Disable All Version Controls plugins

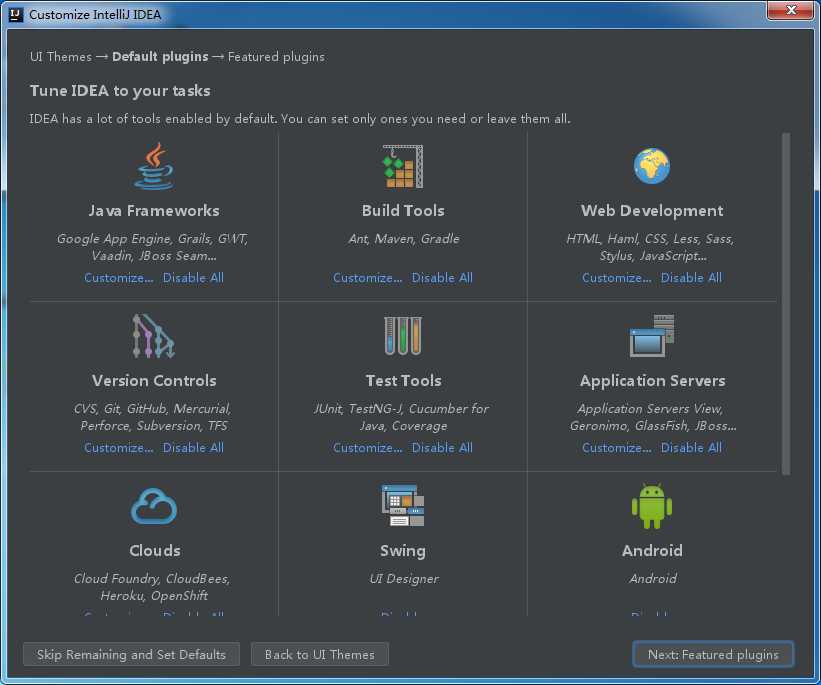tap(193, 448)
